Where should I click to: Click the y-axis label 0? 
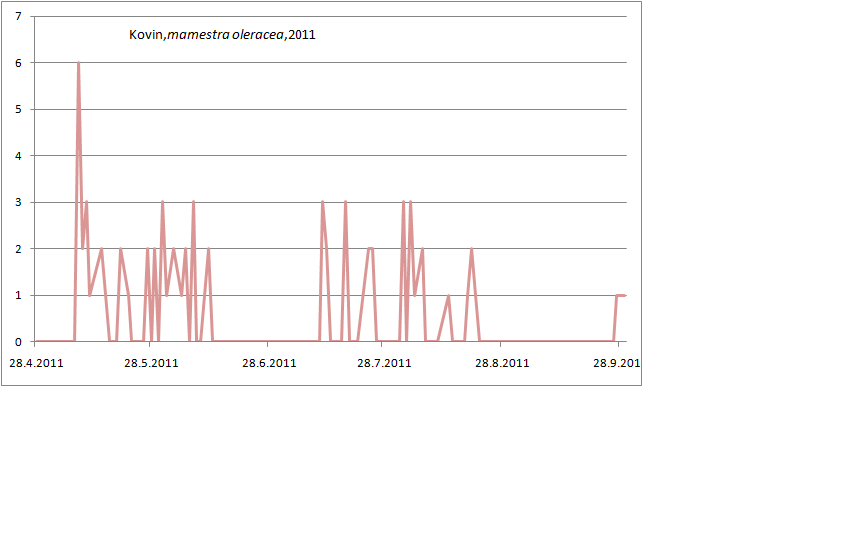pos(18,342)
